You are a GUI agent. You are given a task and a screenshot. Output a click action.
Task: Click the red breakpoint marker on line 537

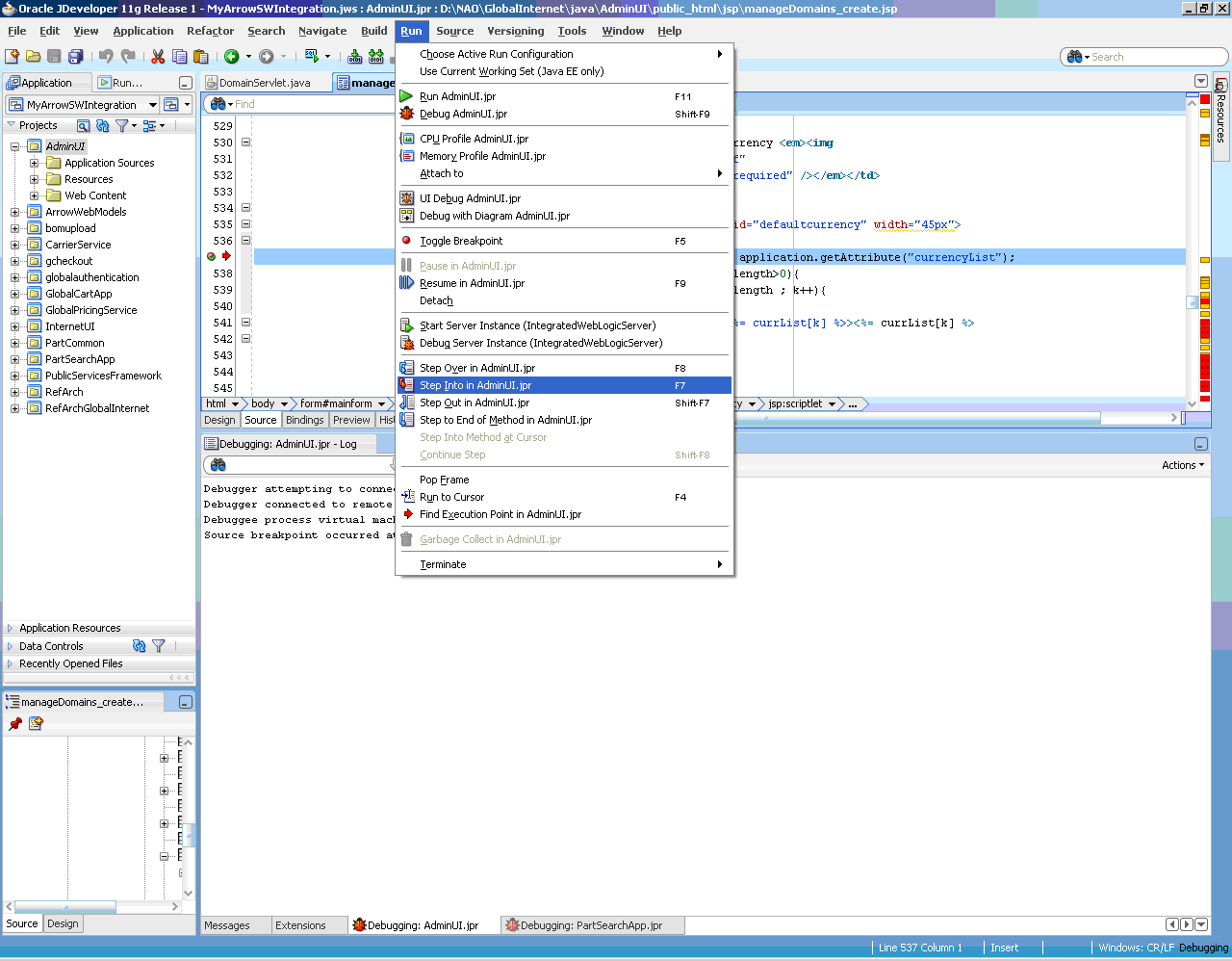click(x=211, y=256)
